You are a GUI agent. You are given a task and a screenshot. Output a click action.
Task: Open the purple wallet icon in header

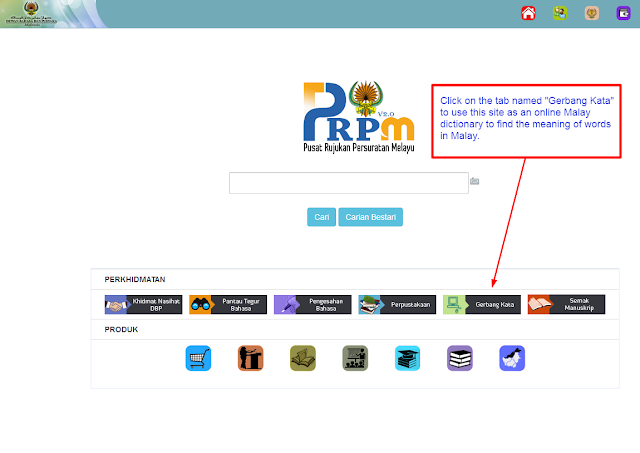coord(623,13)
